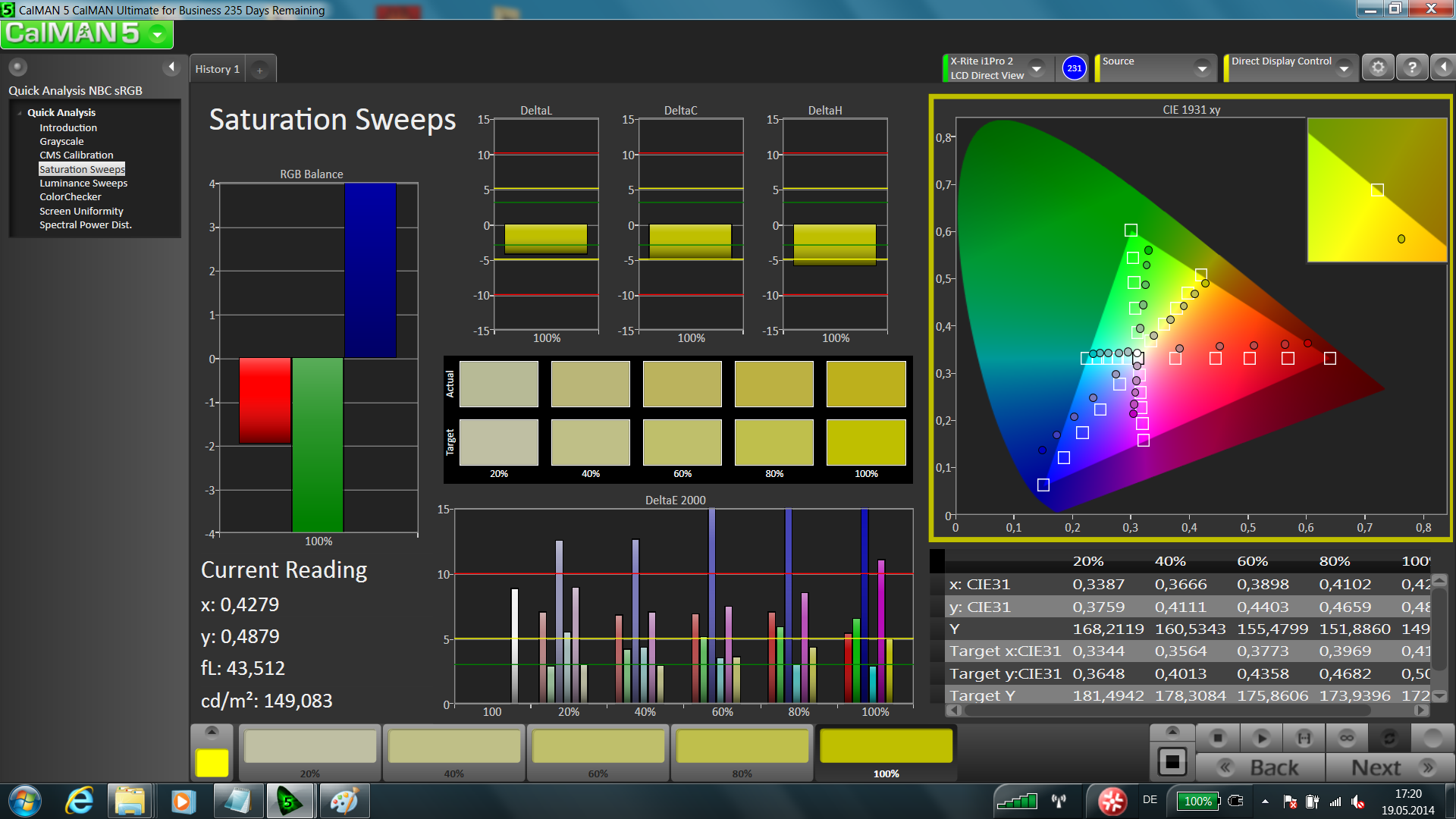This screenshot has height=819, width=1456.
Task: Toggle the auto-refresh loop icon
Action: [1389, 738]
